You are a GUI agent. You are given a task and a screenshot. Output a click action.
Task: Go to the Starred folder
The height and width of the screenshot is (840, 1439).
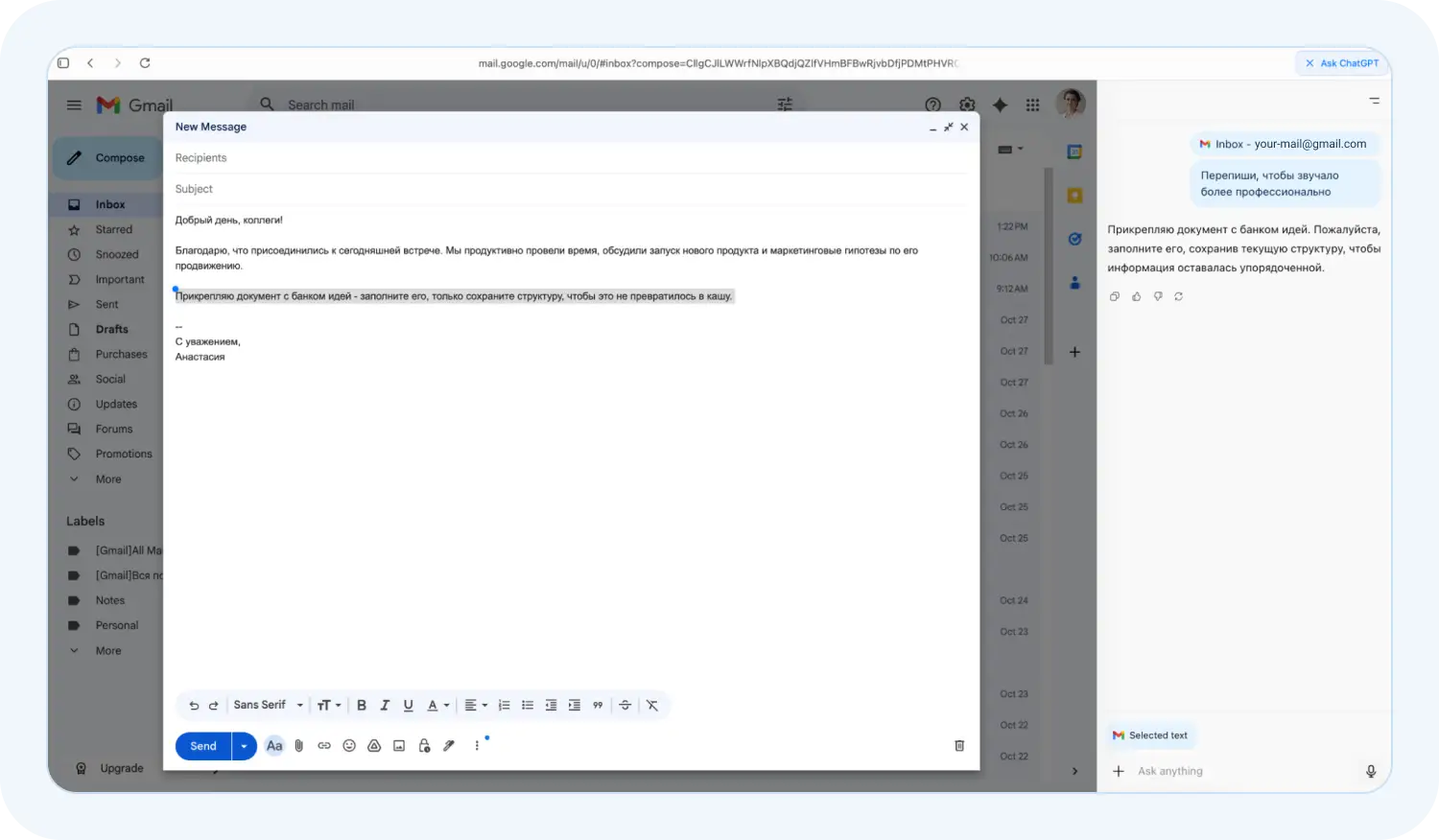(113, 229)
